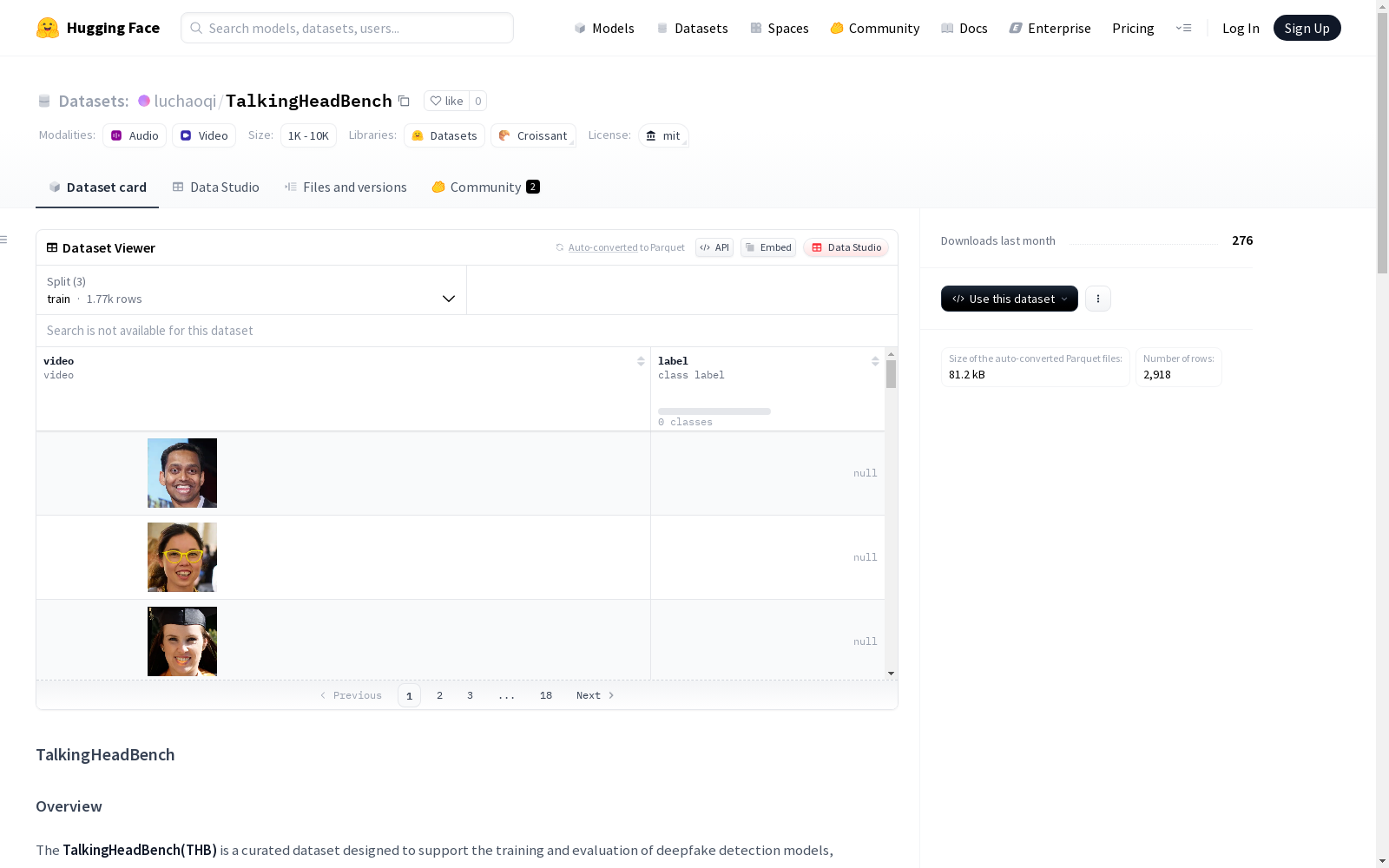Open the first video thumbnail of smiling man
1389x868 pixels.
point(182,473)
